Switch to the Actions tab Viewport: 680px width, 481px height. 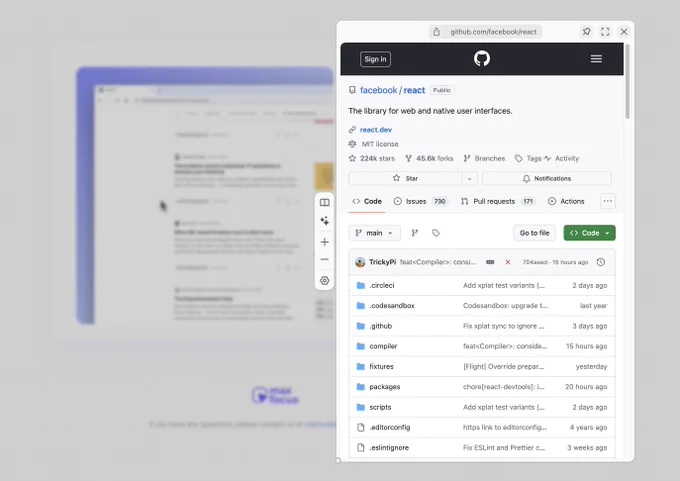click(566, 201)
